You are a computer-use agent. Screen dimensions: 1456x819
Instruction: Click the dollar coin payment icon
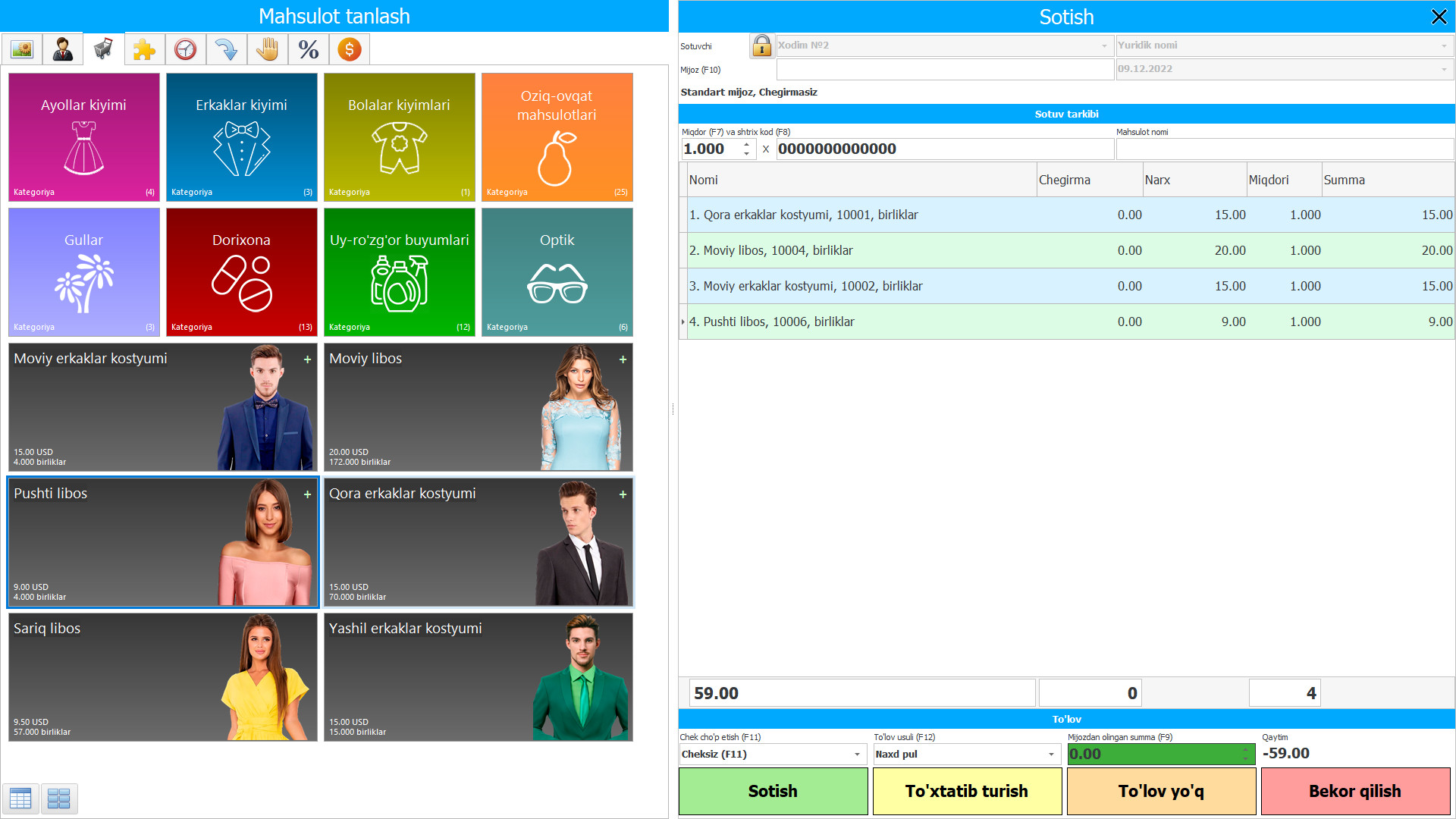coord(349,49)
